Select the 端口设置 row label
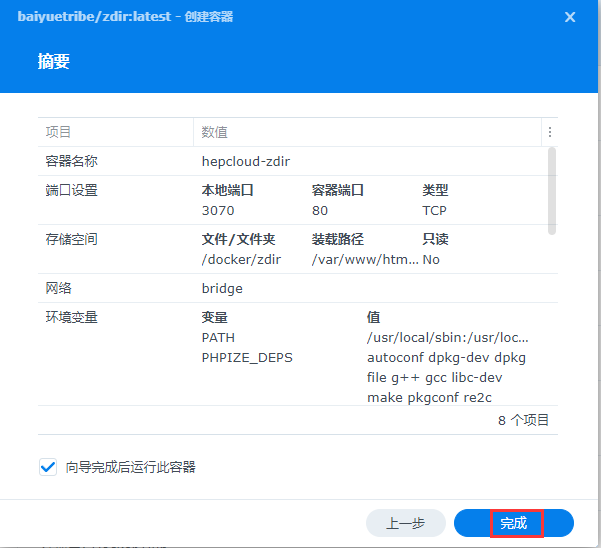Screen dimensions: 601x548 tap(72, 190)
